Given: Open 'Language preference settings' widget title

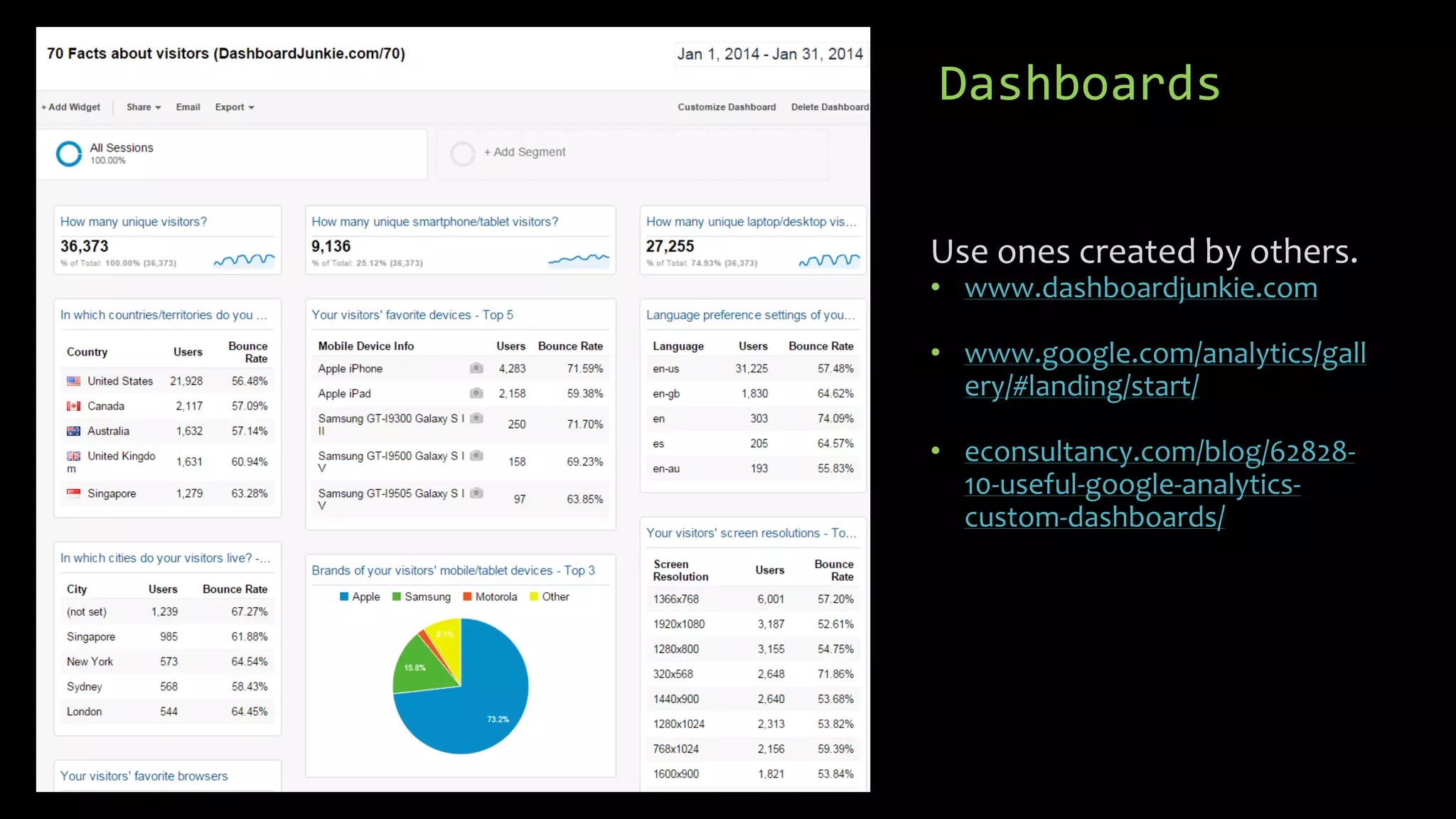Looking at the screenshot, I should point(750,315).
